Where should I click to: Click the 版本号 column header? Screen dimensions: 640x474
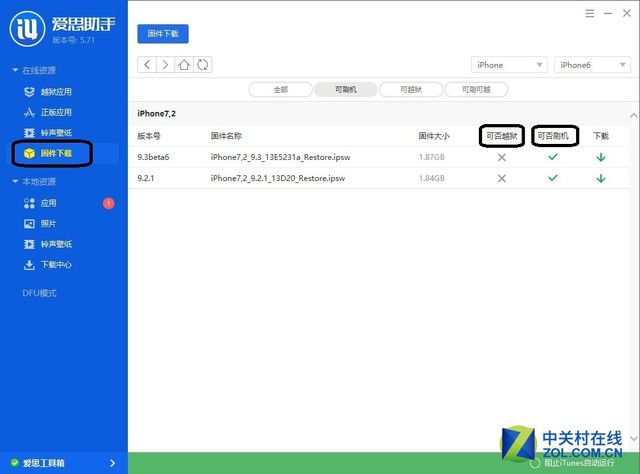149,136
